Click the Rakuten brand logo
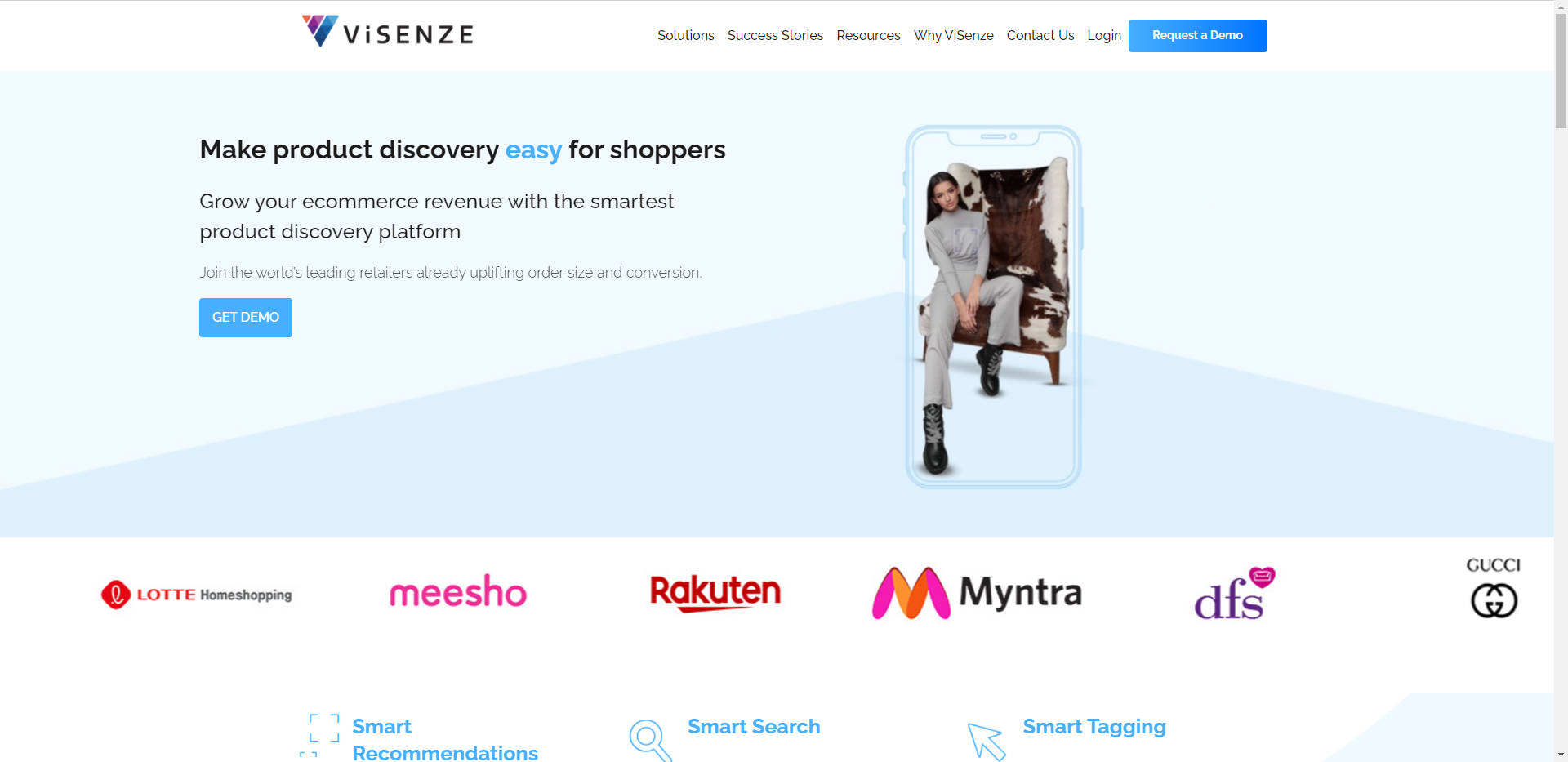 pos(715,593)
